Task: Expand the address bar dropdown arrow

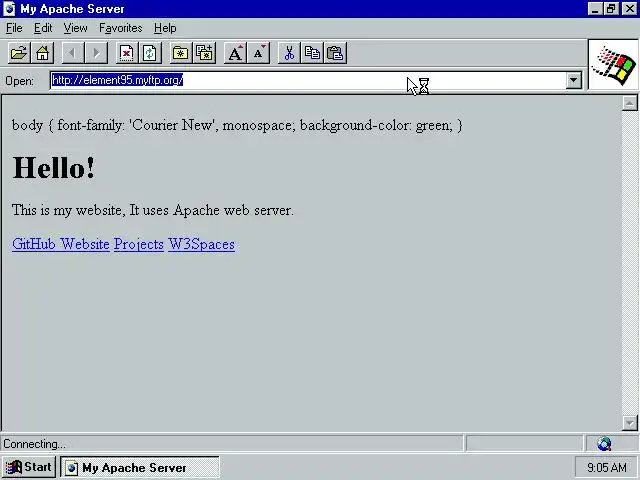Action: [573, 80]
